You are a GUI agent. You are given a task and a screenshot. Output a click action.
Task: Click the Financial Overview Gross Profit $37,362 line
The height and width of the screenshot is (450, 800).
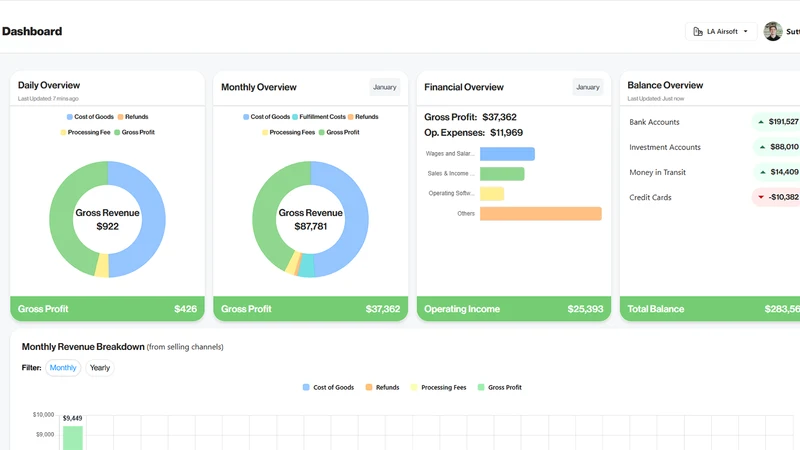tap(470, 117)
